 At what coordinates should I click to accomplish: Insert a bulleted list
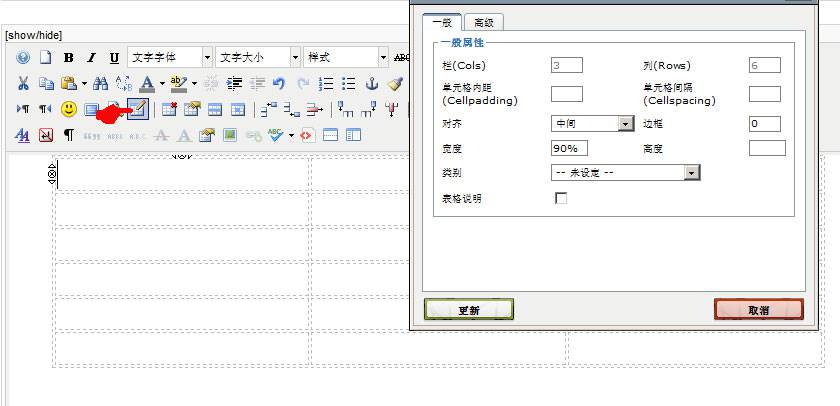coord(349,83)
